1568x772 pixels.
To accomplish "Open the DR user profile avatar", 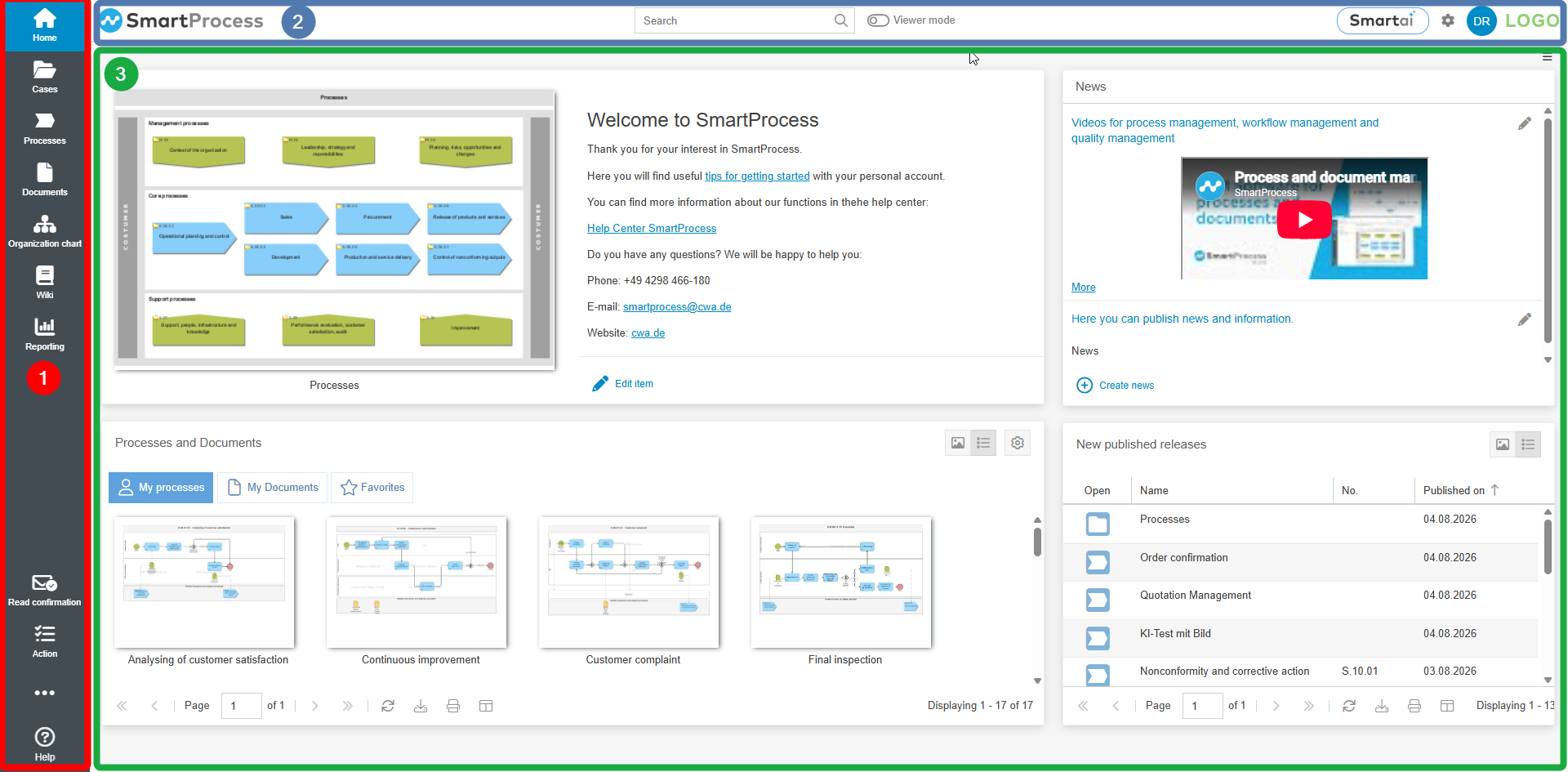I will (1481, 21).
